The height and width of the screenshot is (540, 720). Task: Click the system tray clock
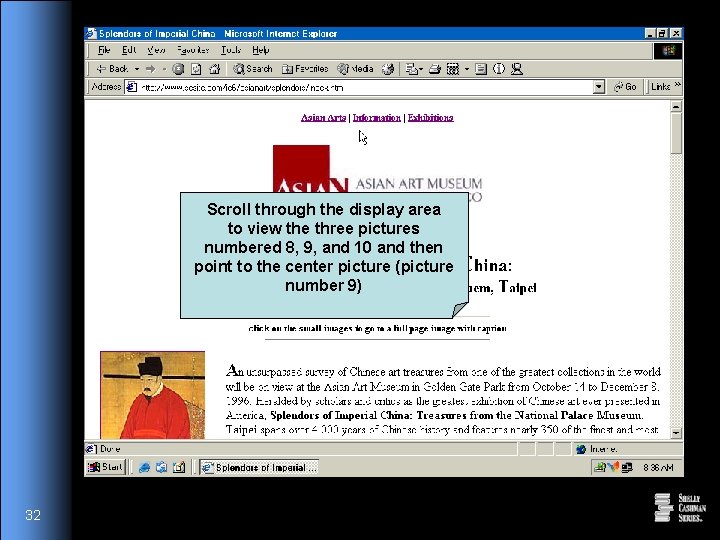tap(658, 467)
